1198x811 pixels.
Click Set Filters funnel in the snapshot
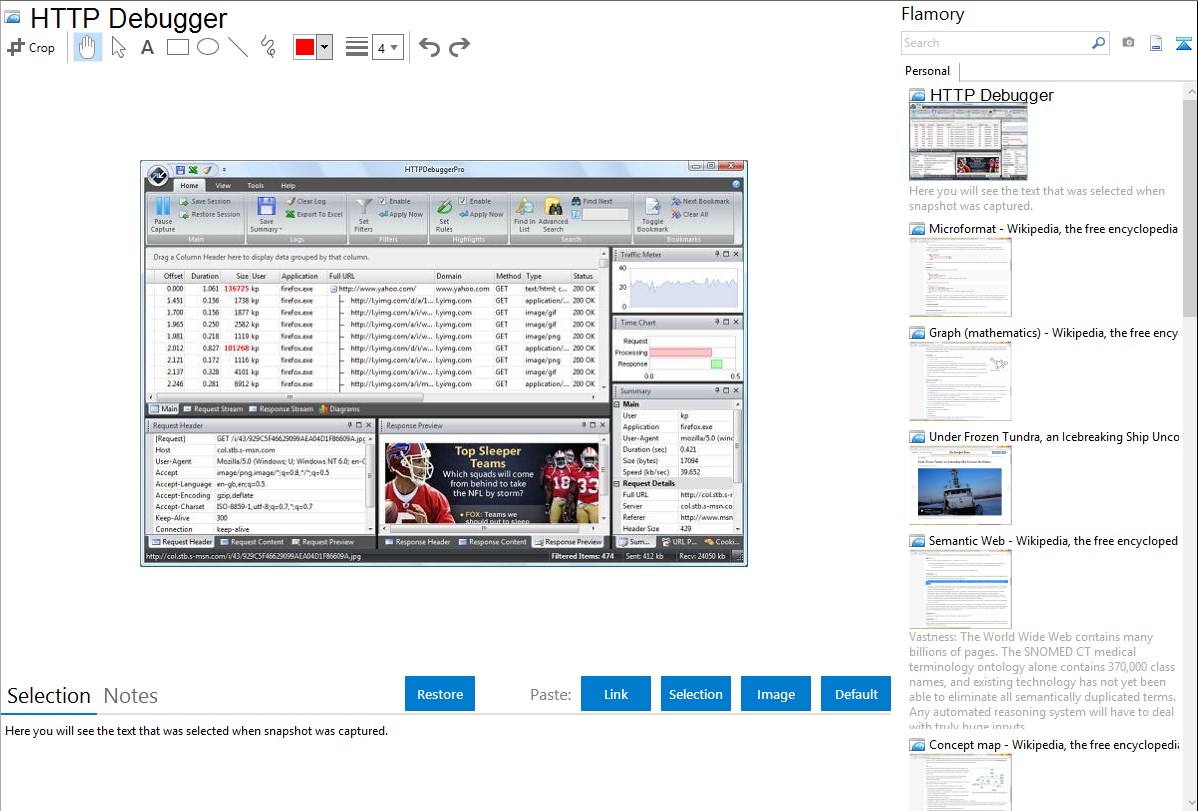(x=364, y=215)
